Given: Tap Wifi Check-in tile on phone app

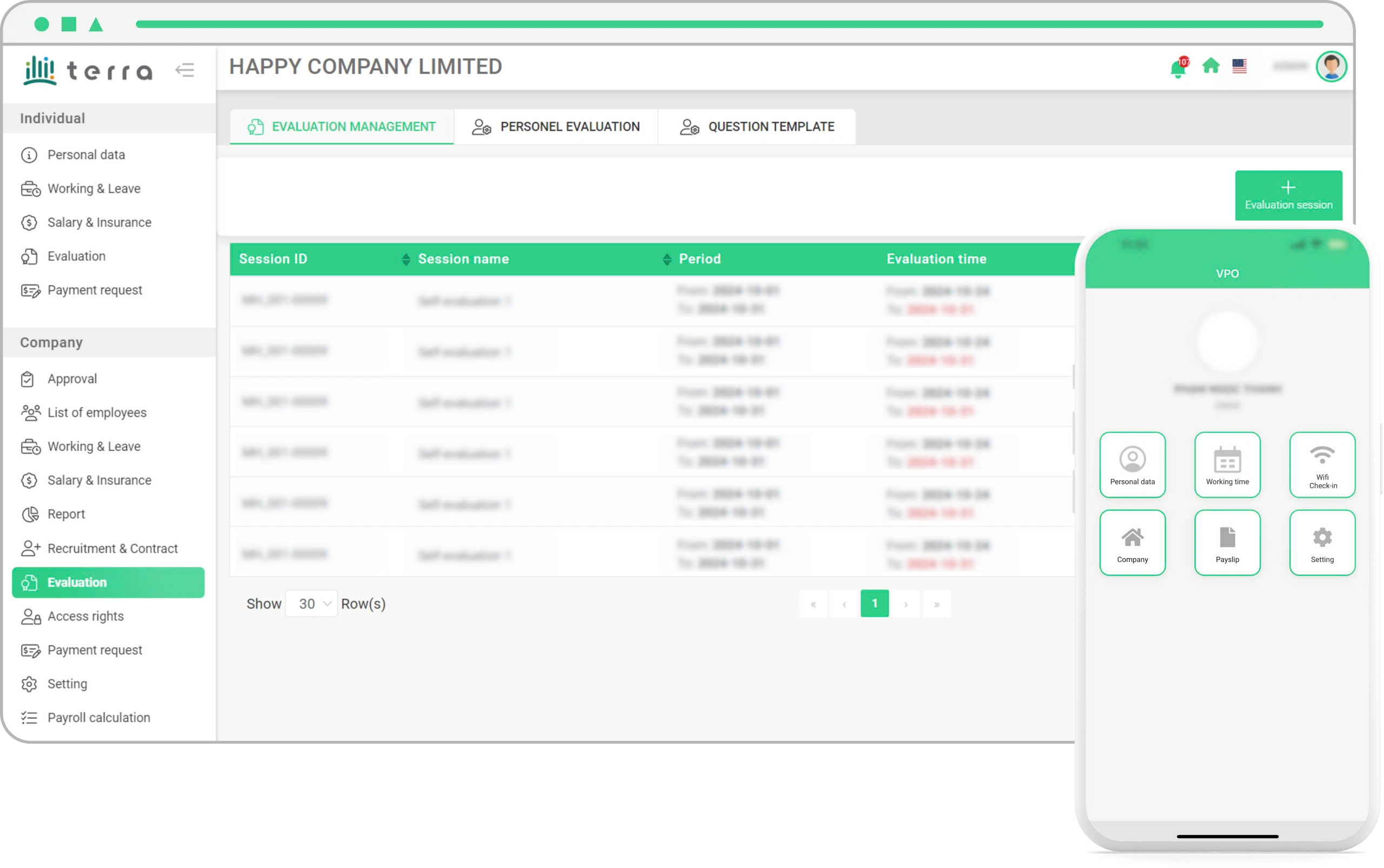Looking at the screenshot, I should (1322, 464).
